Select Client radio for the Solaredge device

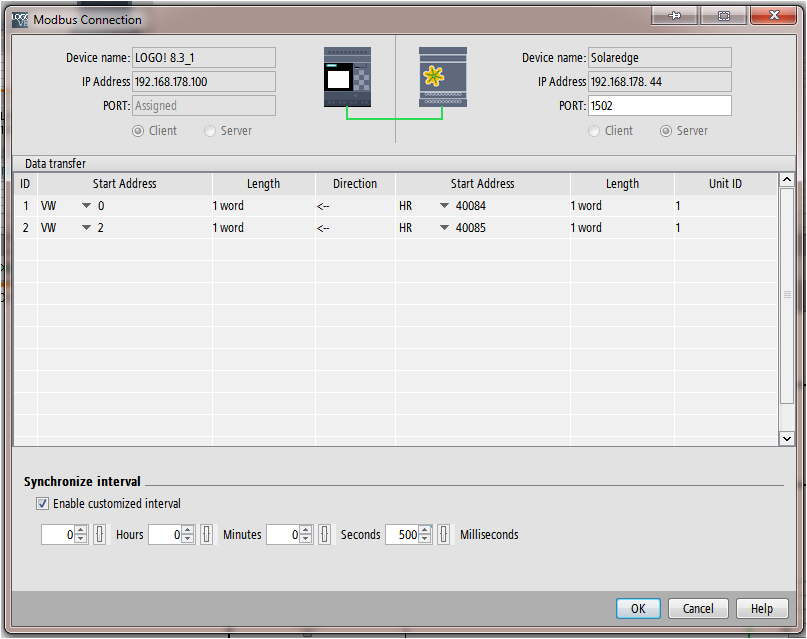click(594, 131)
